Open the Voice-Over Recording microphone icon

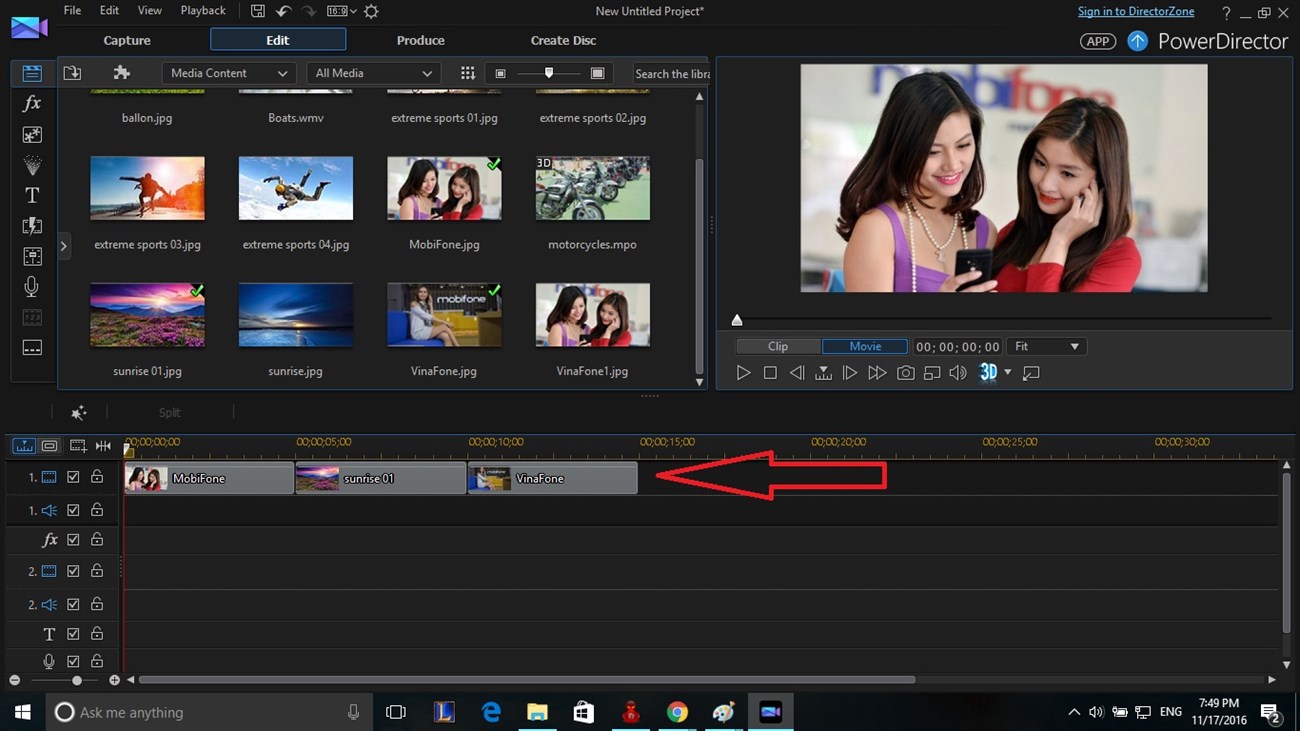(32, 287)
